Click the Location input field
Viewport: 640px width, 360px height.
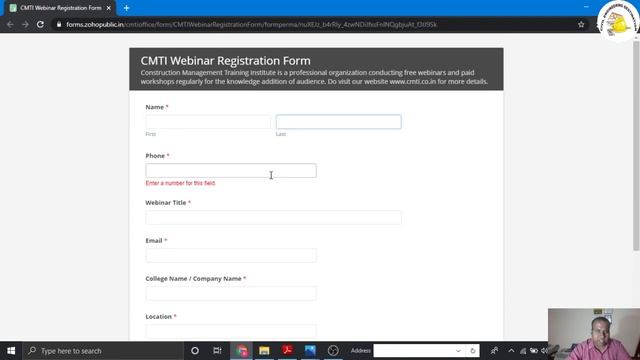tap(231, 331)
